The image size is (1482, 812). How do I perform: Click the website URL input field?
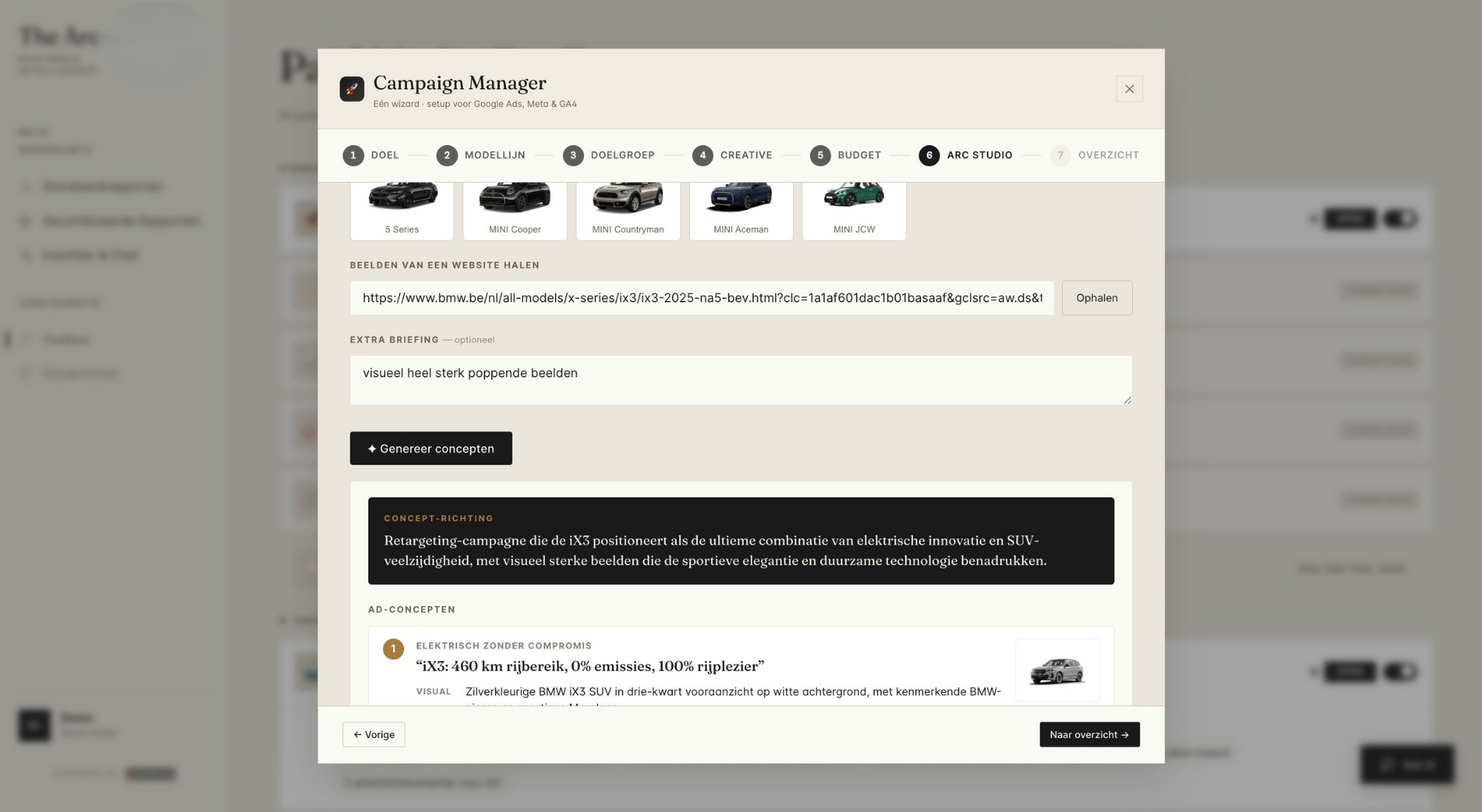(702, 298)
